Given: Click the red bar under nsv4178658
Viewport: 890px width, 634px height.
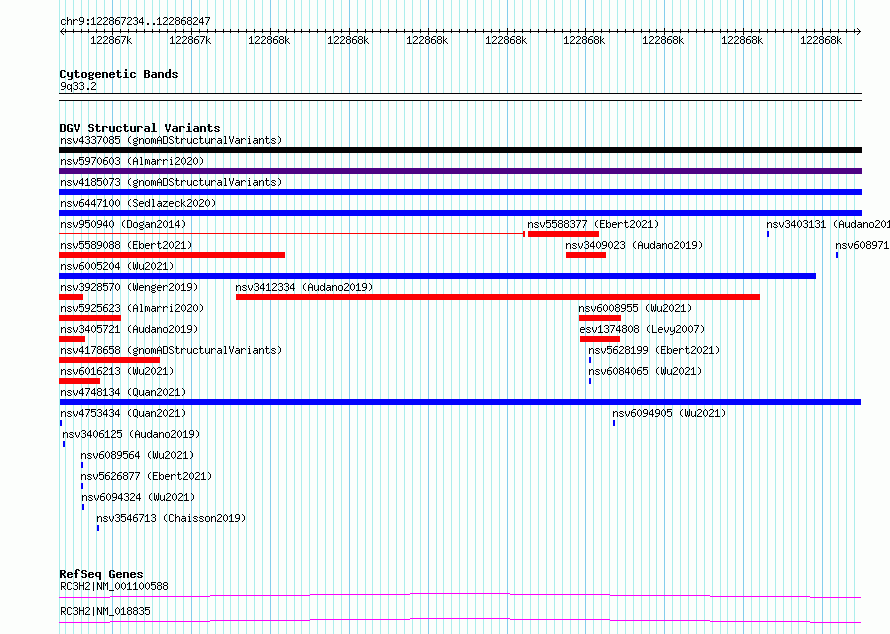Looking at the screenshot, I should coord(110,360).
